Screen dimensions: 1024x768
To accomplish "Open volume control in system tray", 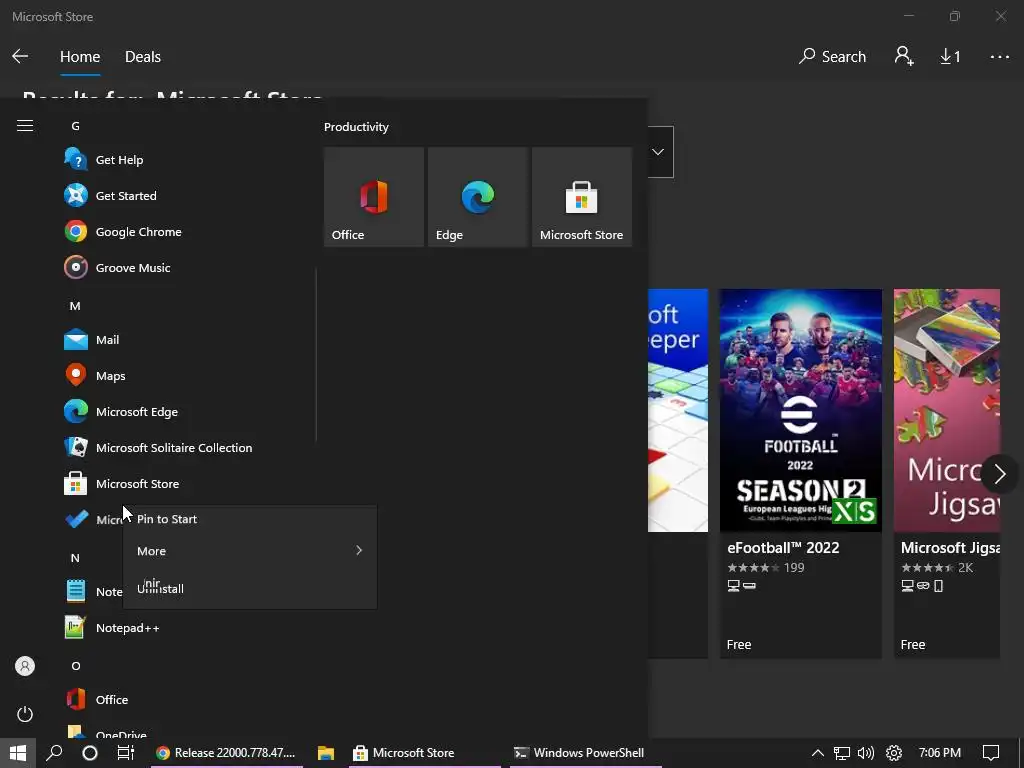I will click(x=866, y=753).
